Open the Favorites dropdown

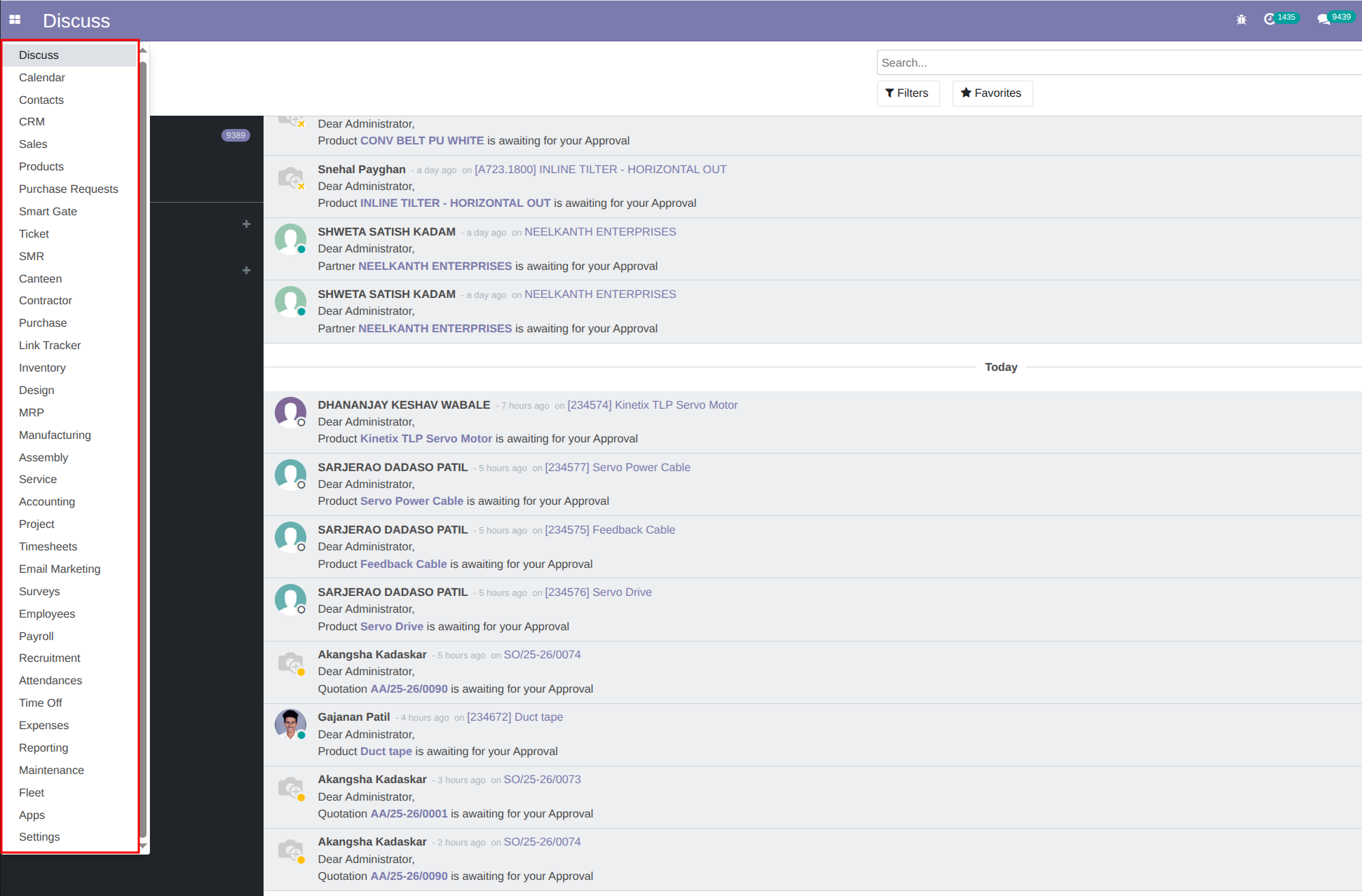pyautogui.click(x=991, y=93)
